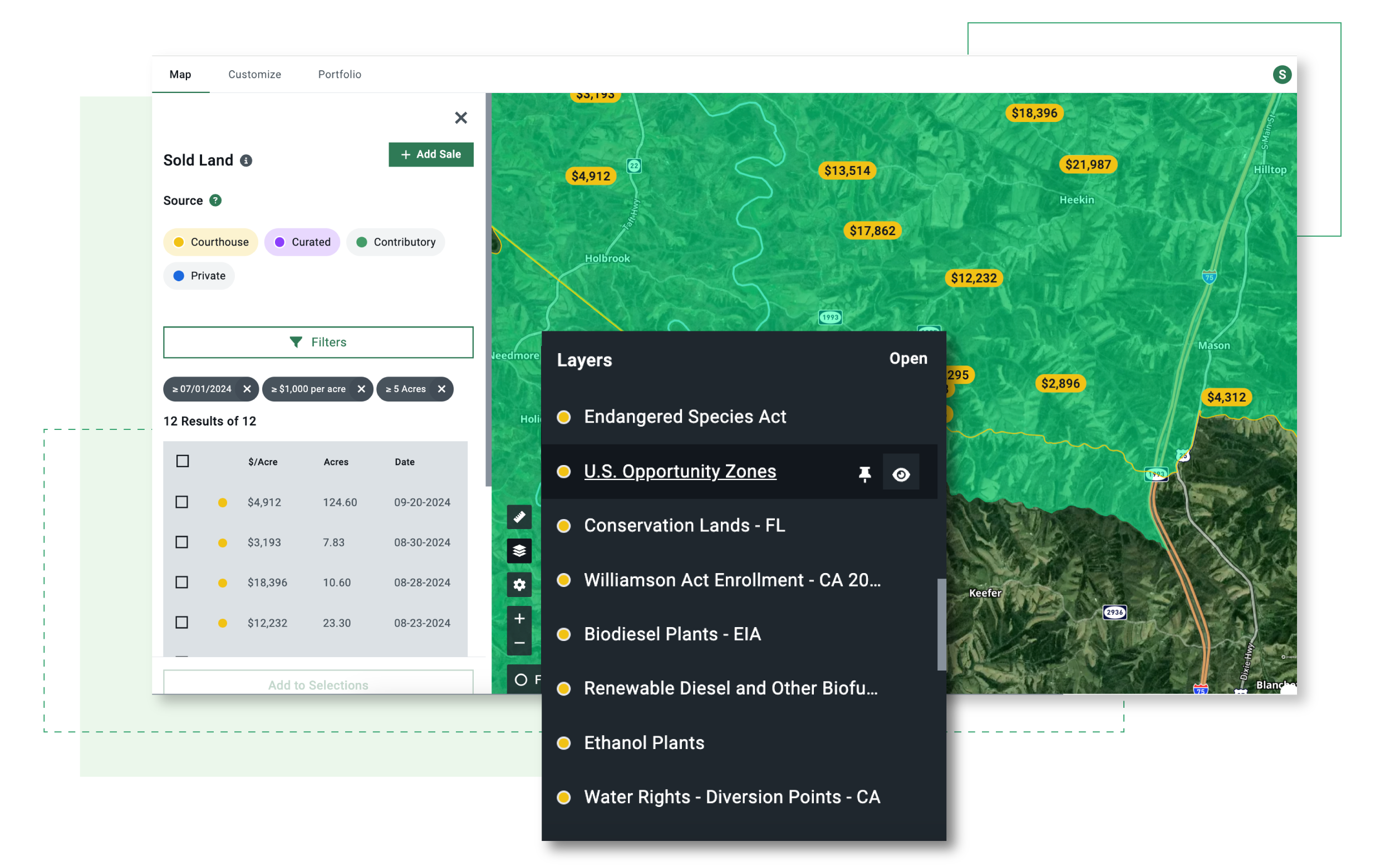Image resolution: width=1400 pixels, height=866 pixels.
Task: Toggle the Courthouse source filter
Action: tap(210, 242)
